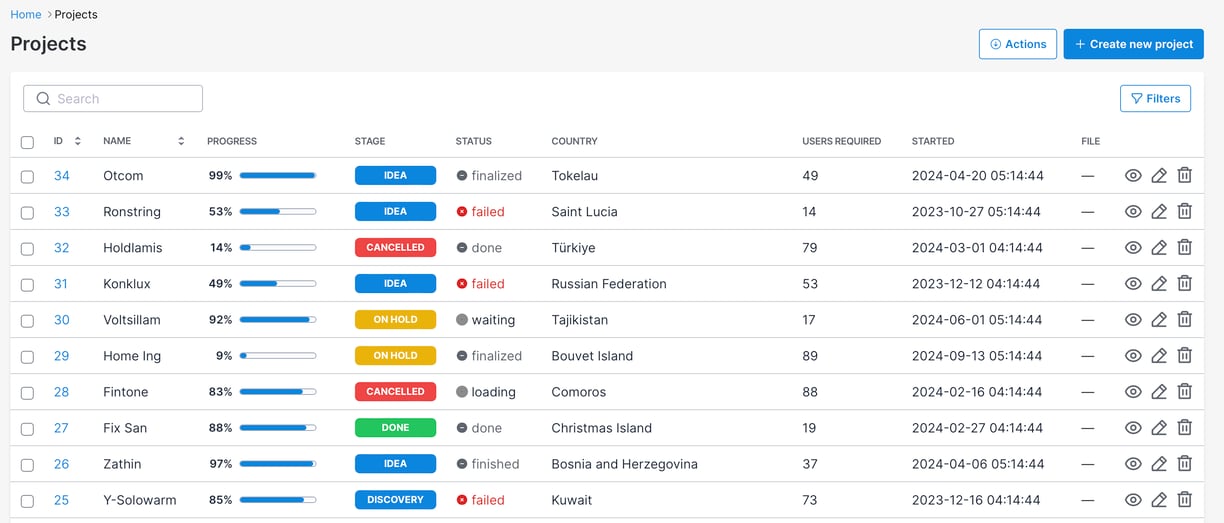Viewport: 1224px width, 523px height.
Task: Click the eye icon for Konklux
Action: click(1133, 283)
